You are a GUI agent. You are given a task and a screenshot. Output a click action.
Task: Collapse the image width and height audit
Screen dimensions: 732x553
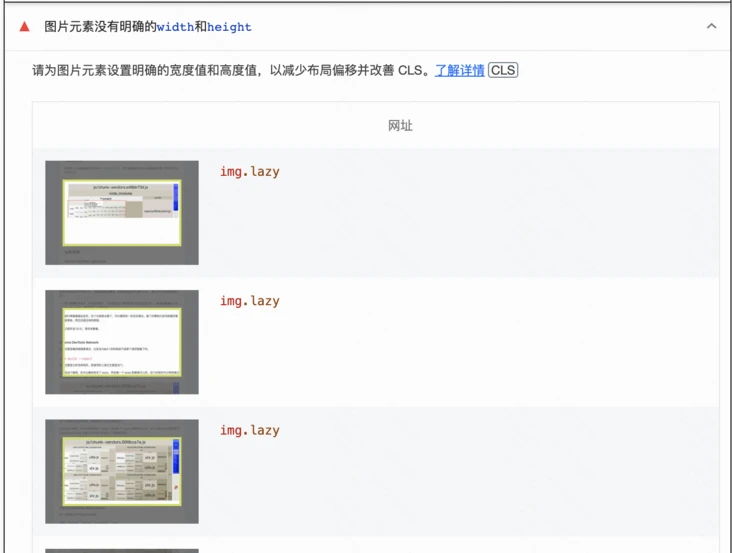(x=711, y=27)
